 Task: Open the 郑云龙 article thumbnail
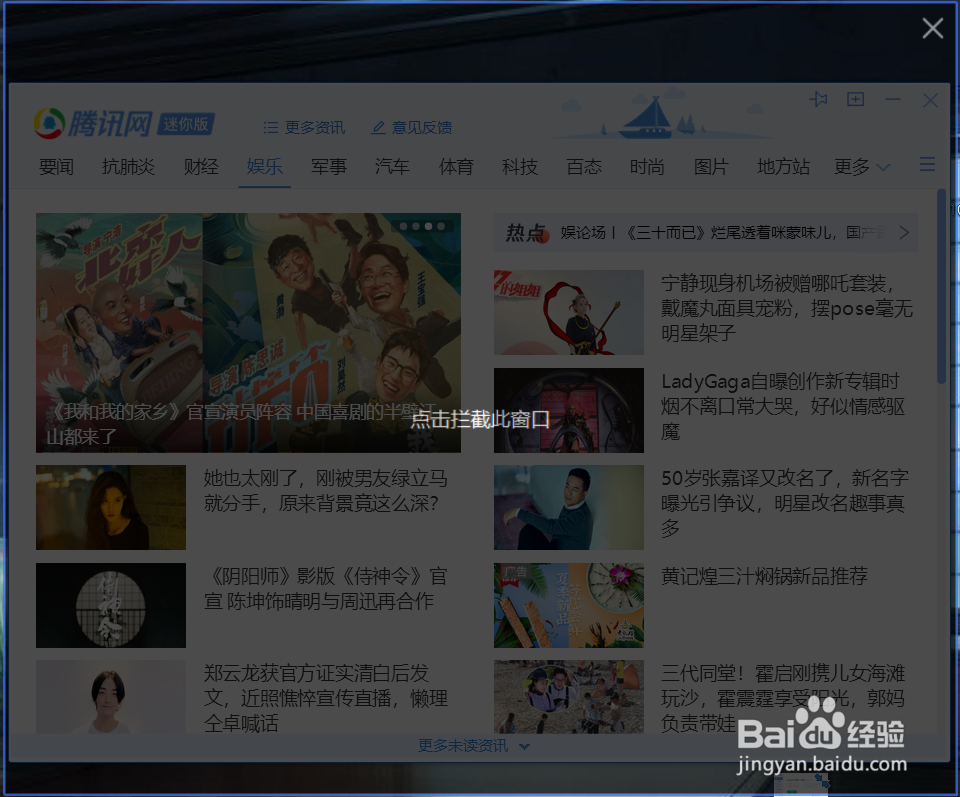click(111, 697)
